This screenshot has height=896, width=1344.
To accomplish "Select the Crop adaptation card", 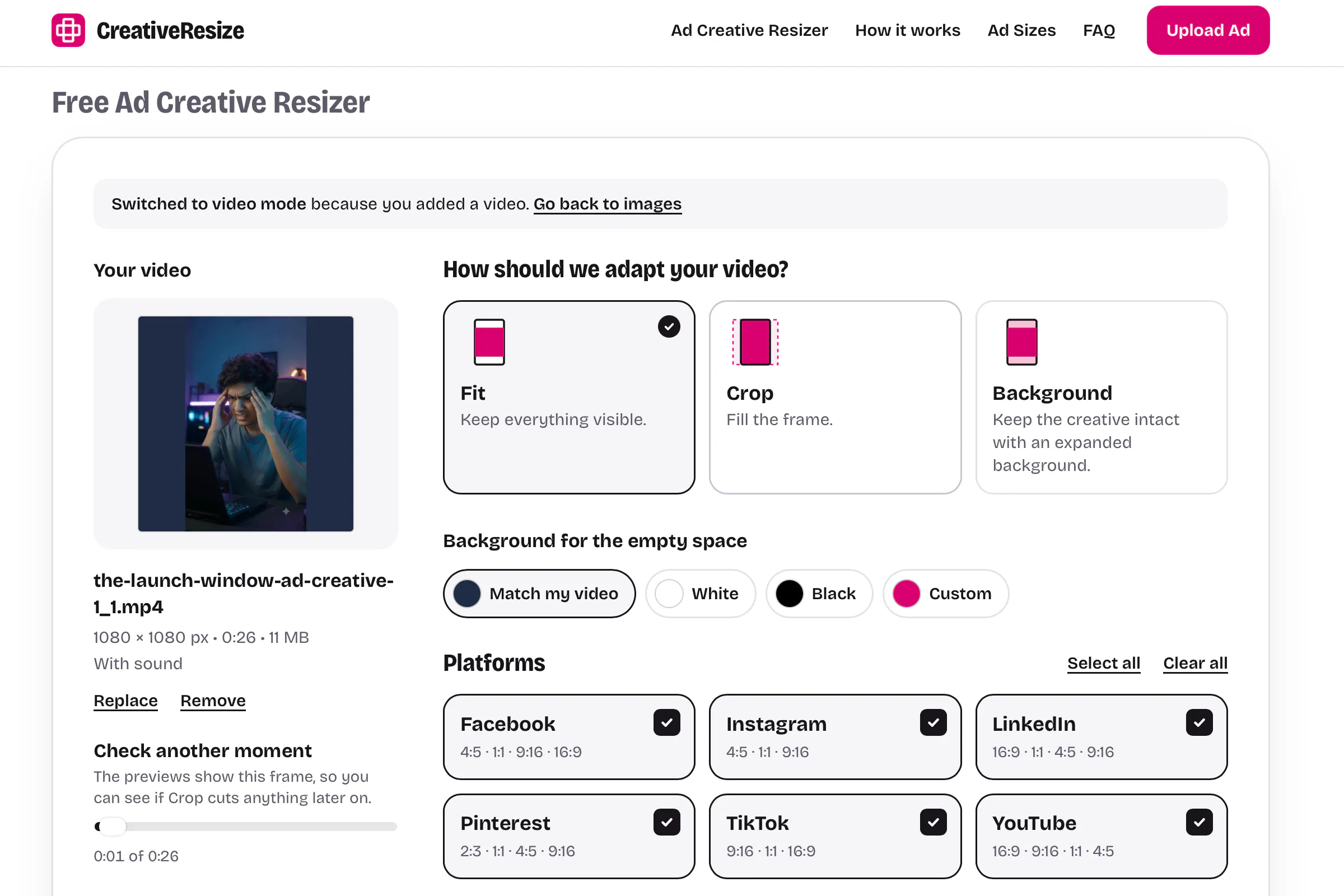I will (835, 397).
